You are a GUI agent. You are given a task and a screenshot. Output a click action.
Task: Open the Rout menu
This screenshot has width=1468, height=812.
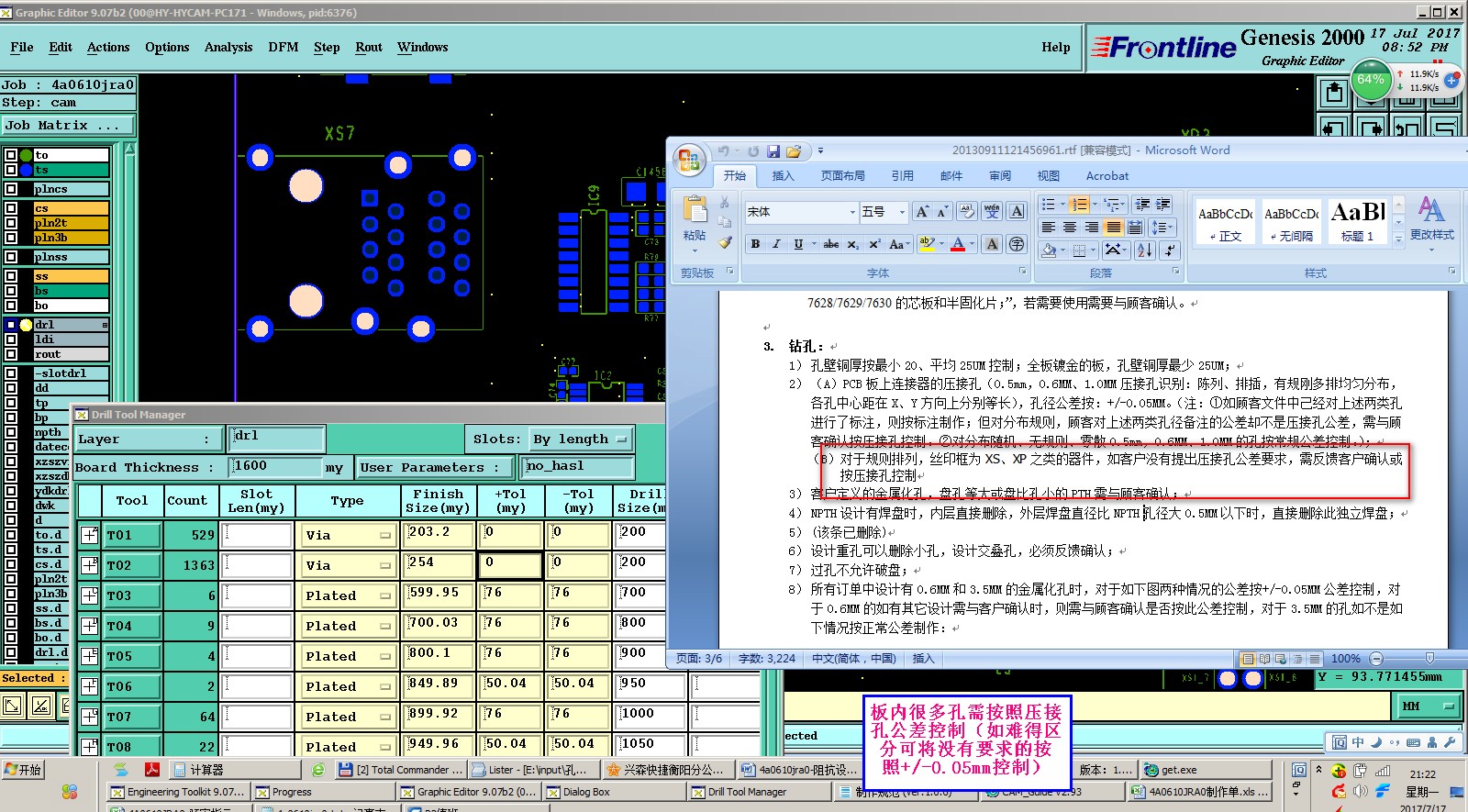tap(369, 47)
